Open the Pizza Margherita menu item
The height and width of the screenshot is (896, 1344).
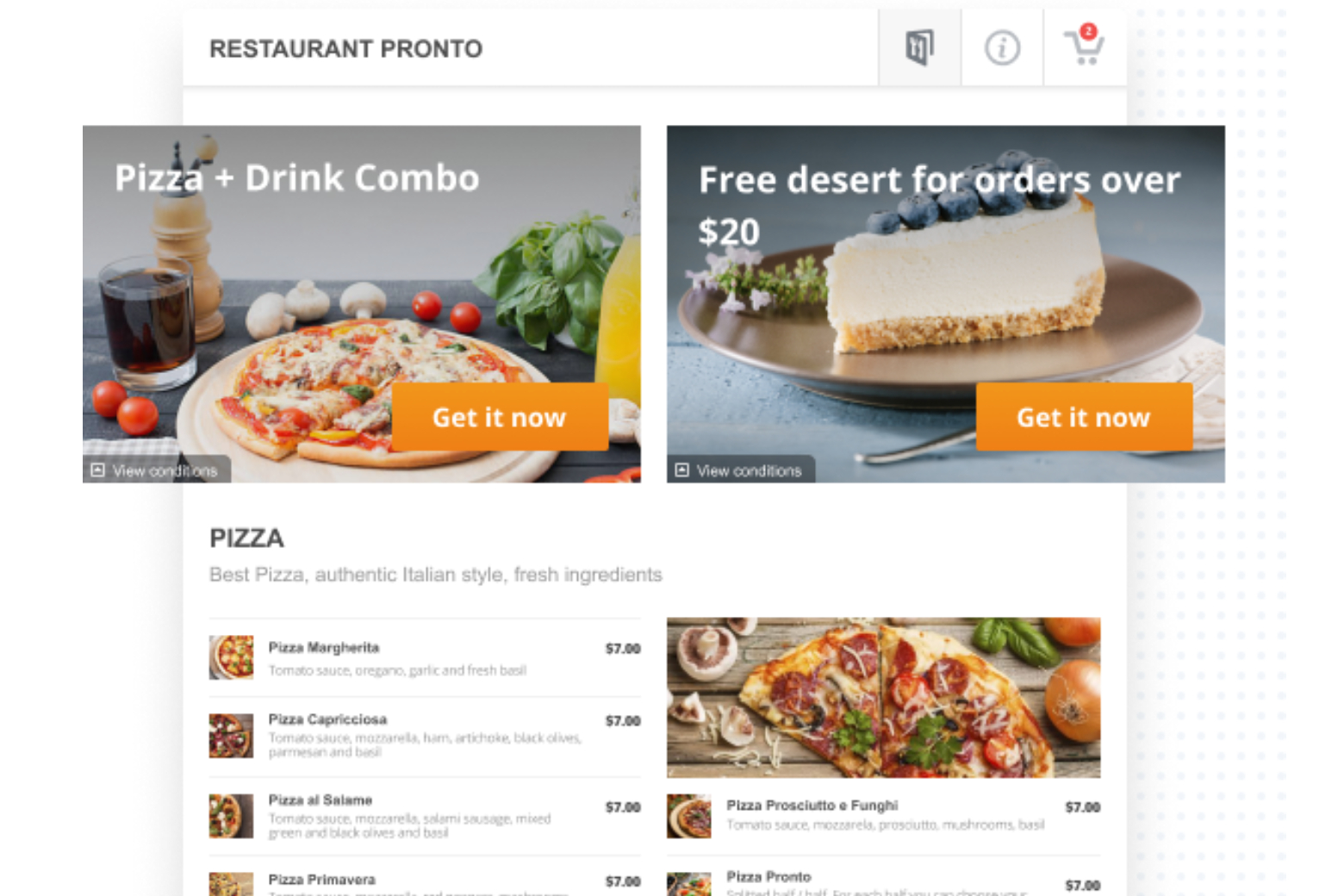pos(425,658)
